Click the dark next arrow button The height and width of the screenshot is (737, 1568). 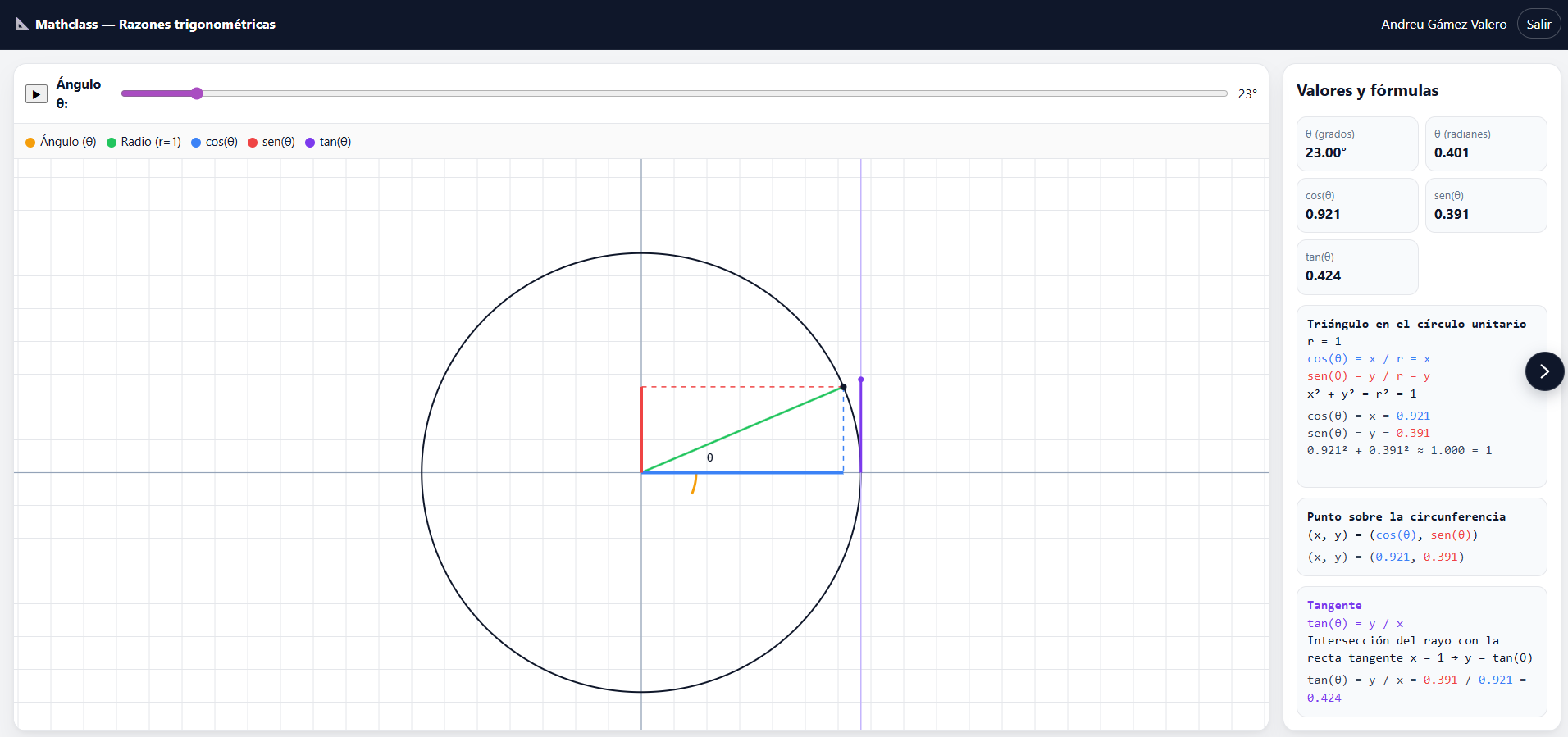(1544, 371)
